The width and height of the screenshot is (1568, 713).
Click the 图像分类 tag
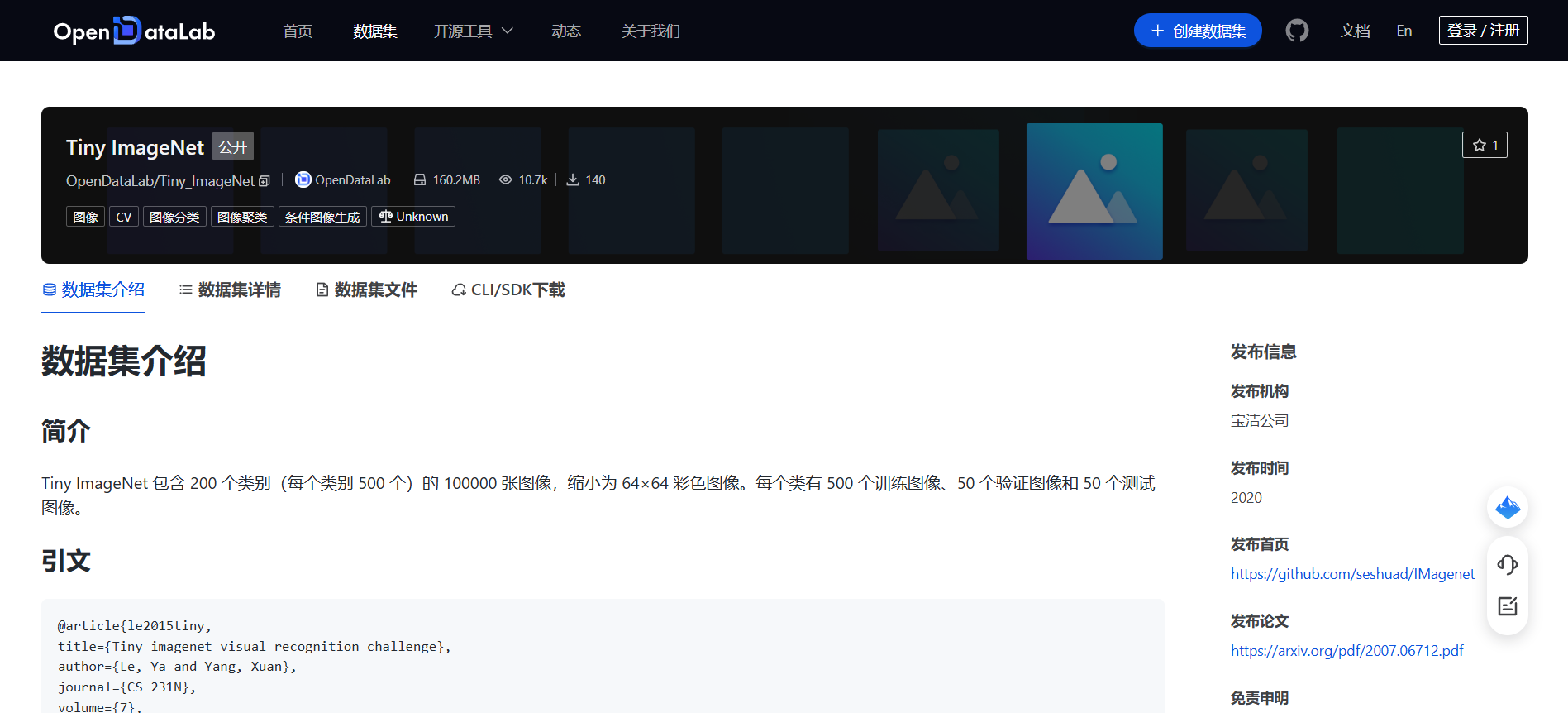[x=174, y=217]
